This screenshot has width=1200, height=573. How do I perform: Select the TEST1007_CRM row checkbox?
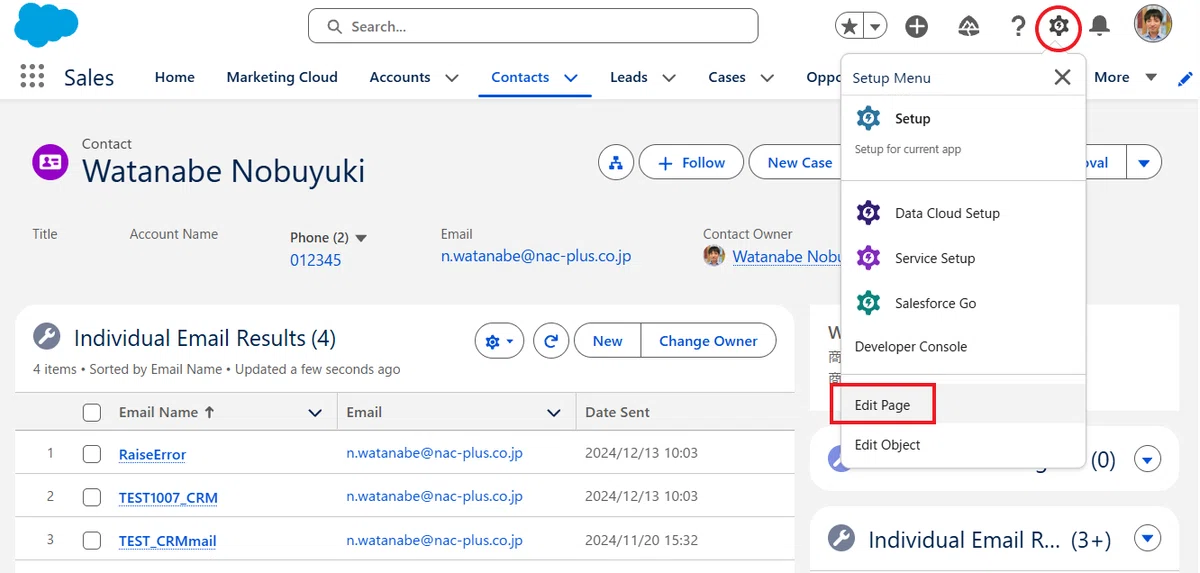pyautogui.click(x=92, y=497)
